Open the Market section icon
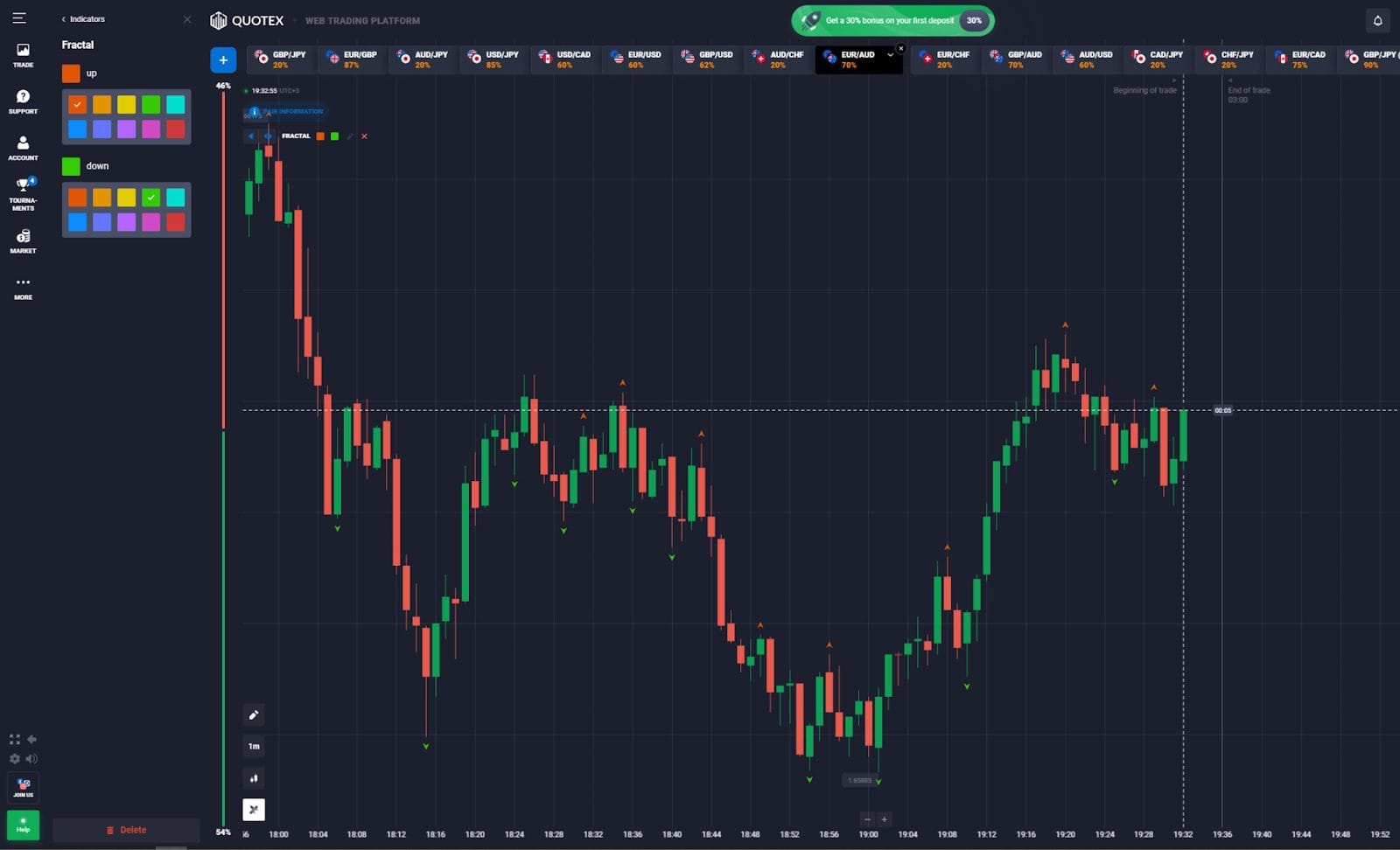Viewport: 1400px width, 850px height. click(x=23, y=241)
